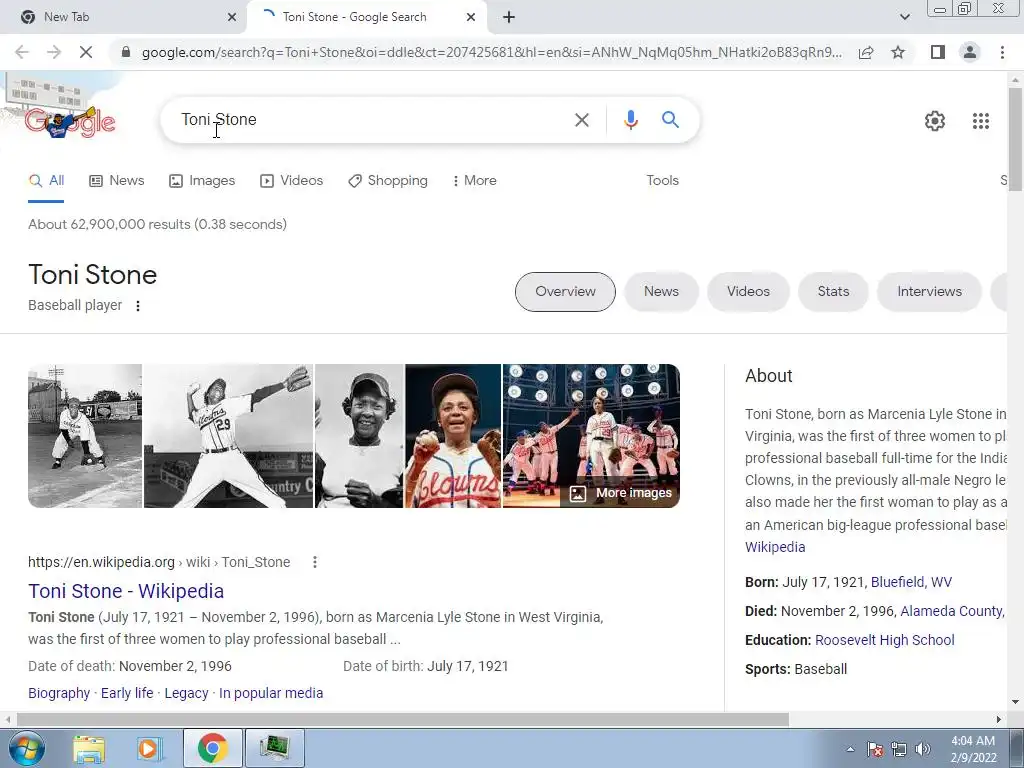Viewport: 1024px width, 768px height.
Task: Open the Early life sitelink
Action: click(127, 694)
